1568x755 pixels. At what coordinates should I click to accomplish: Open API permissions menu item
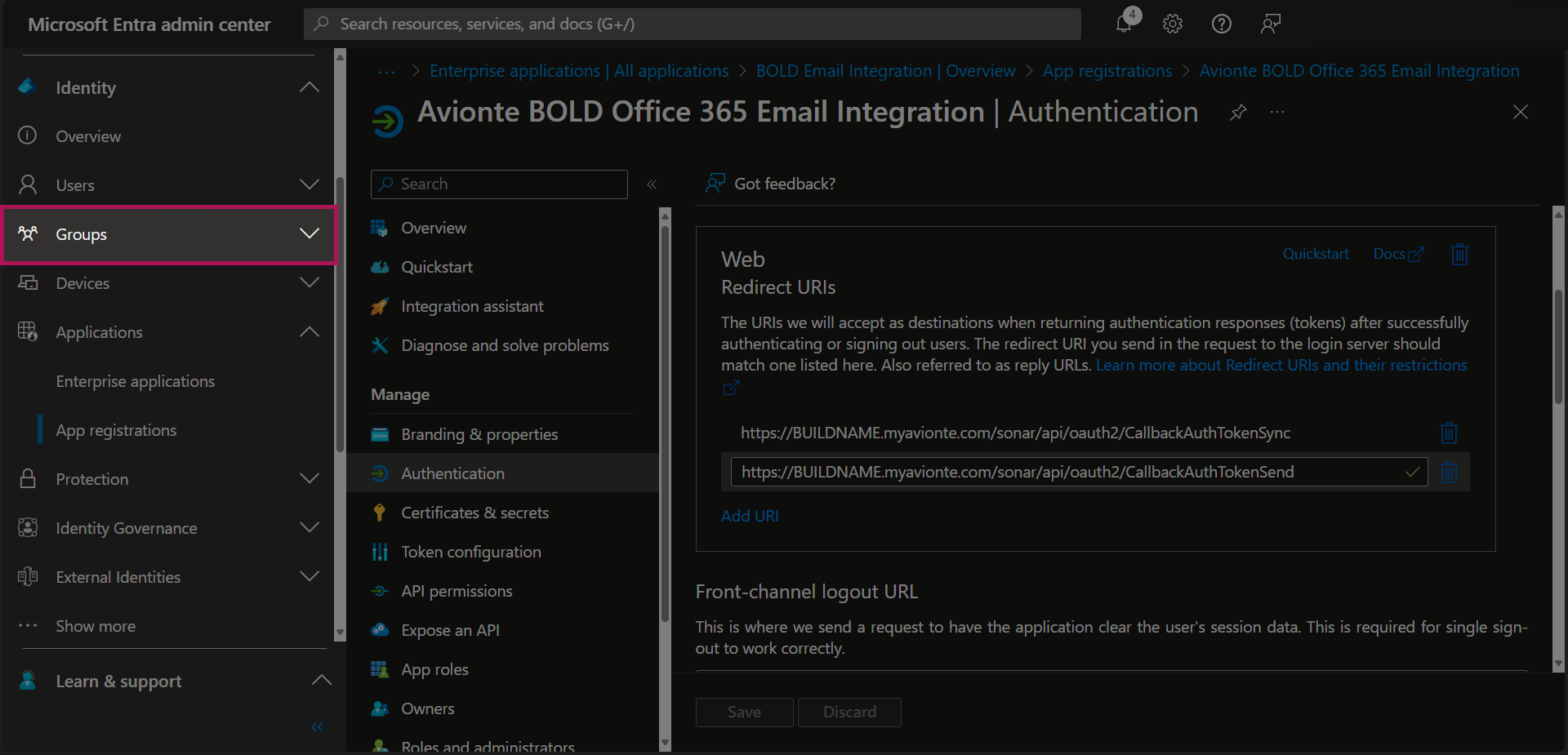click(457, 591)
